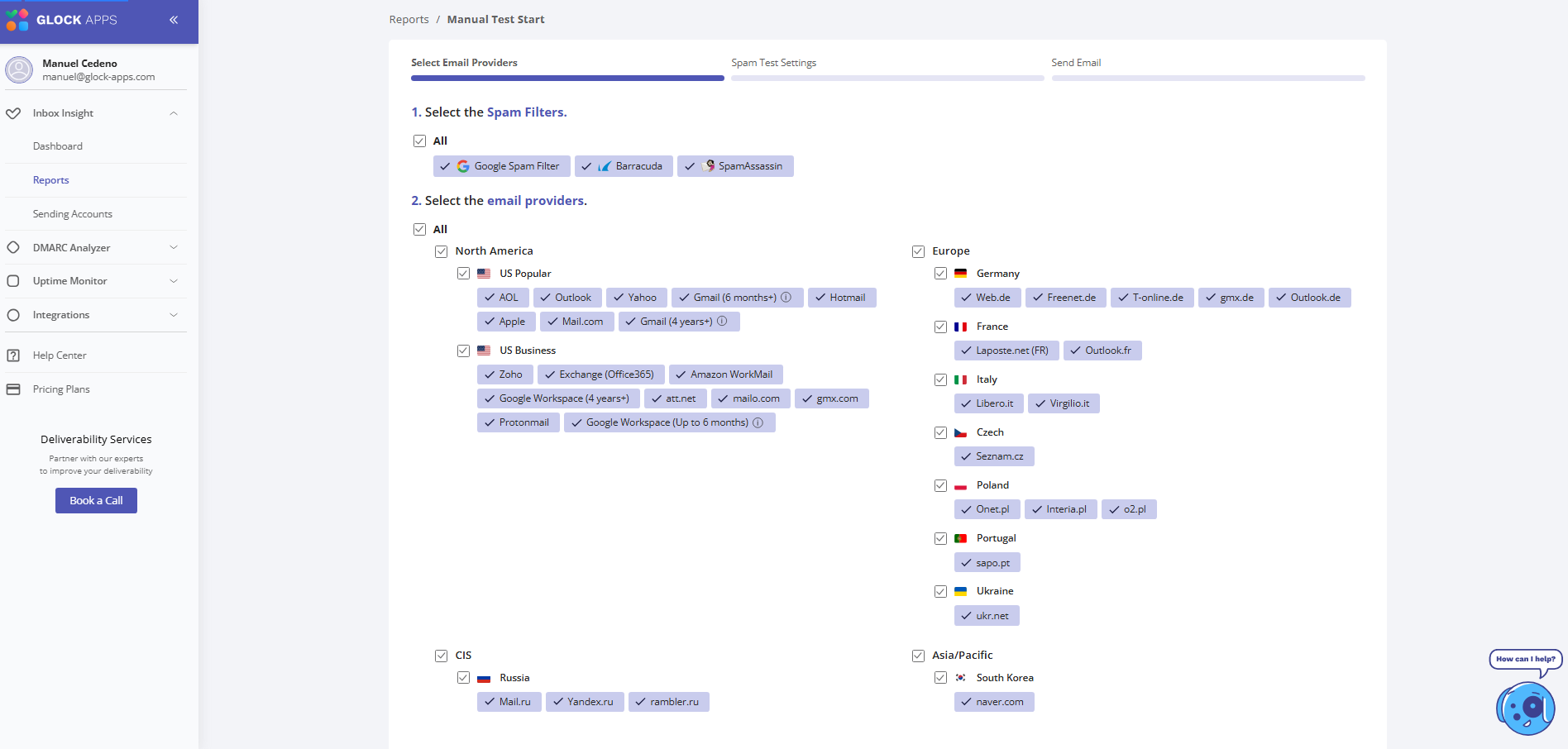Click the Italy flag icon
1568x749 pixels.
pos(960,379)
